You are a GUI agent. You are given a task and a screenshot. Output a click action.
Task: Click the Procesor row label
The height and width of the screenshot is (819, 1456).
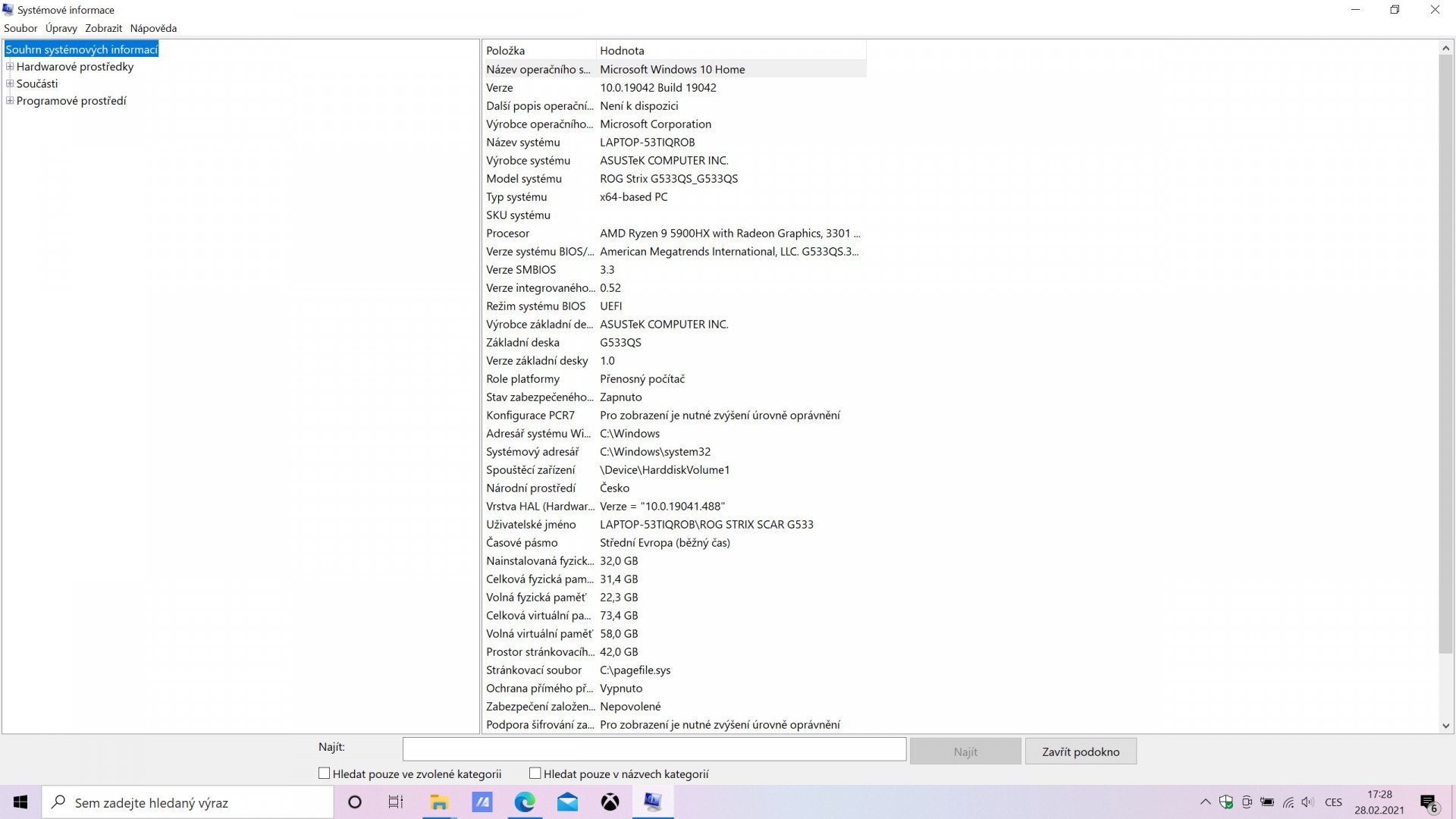(x=507, y=233)
